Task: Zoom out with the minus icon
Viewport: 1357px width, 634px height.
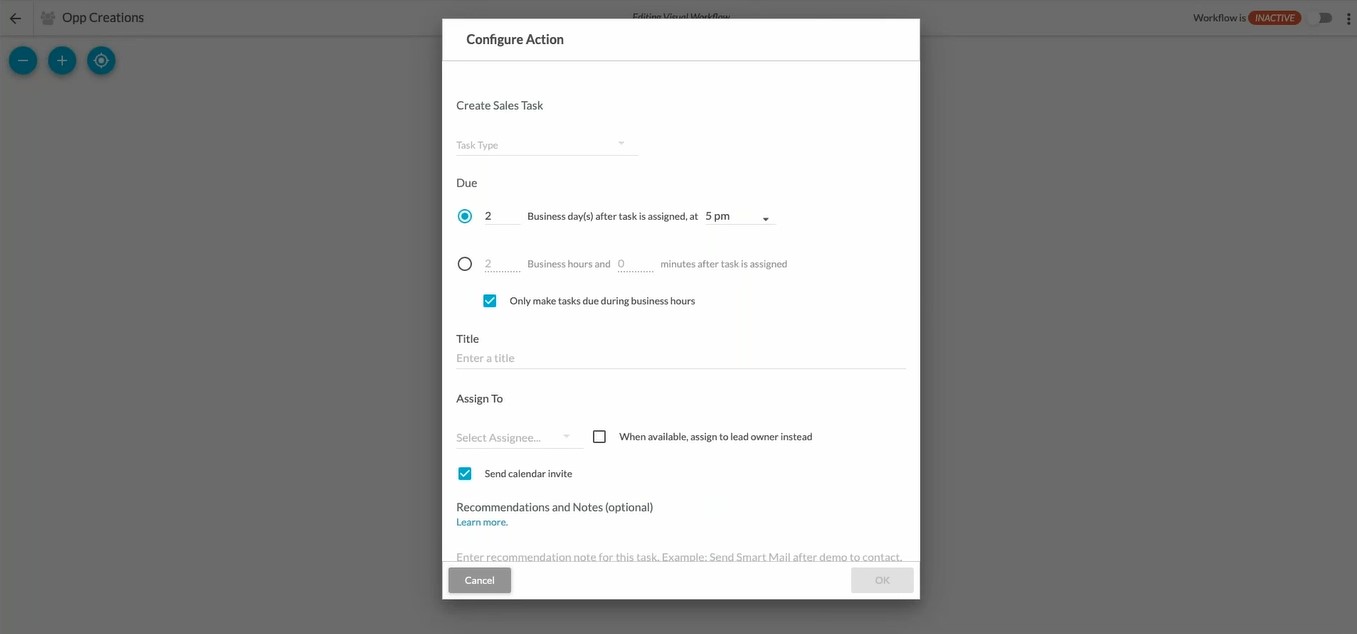Action: coord(23,61)
